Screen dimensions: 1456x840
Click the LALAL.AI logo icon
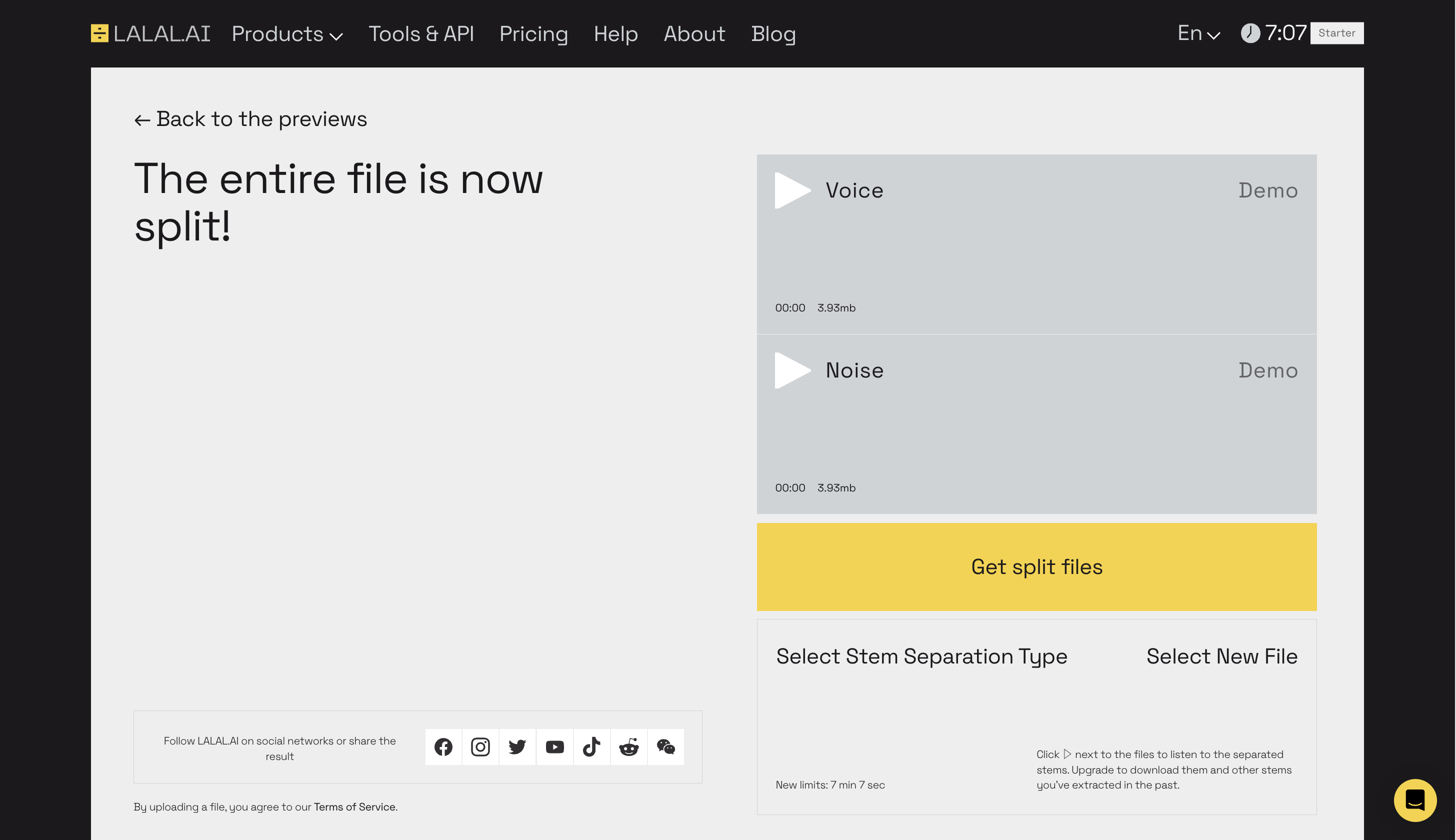coord(100,33)
